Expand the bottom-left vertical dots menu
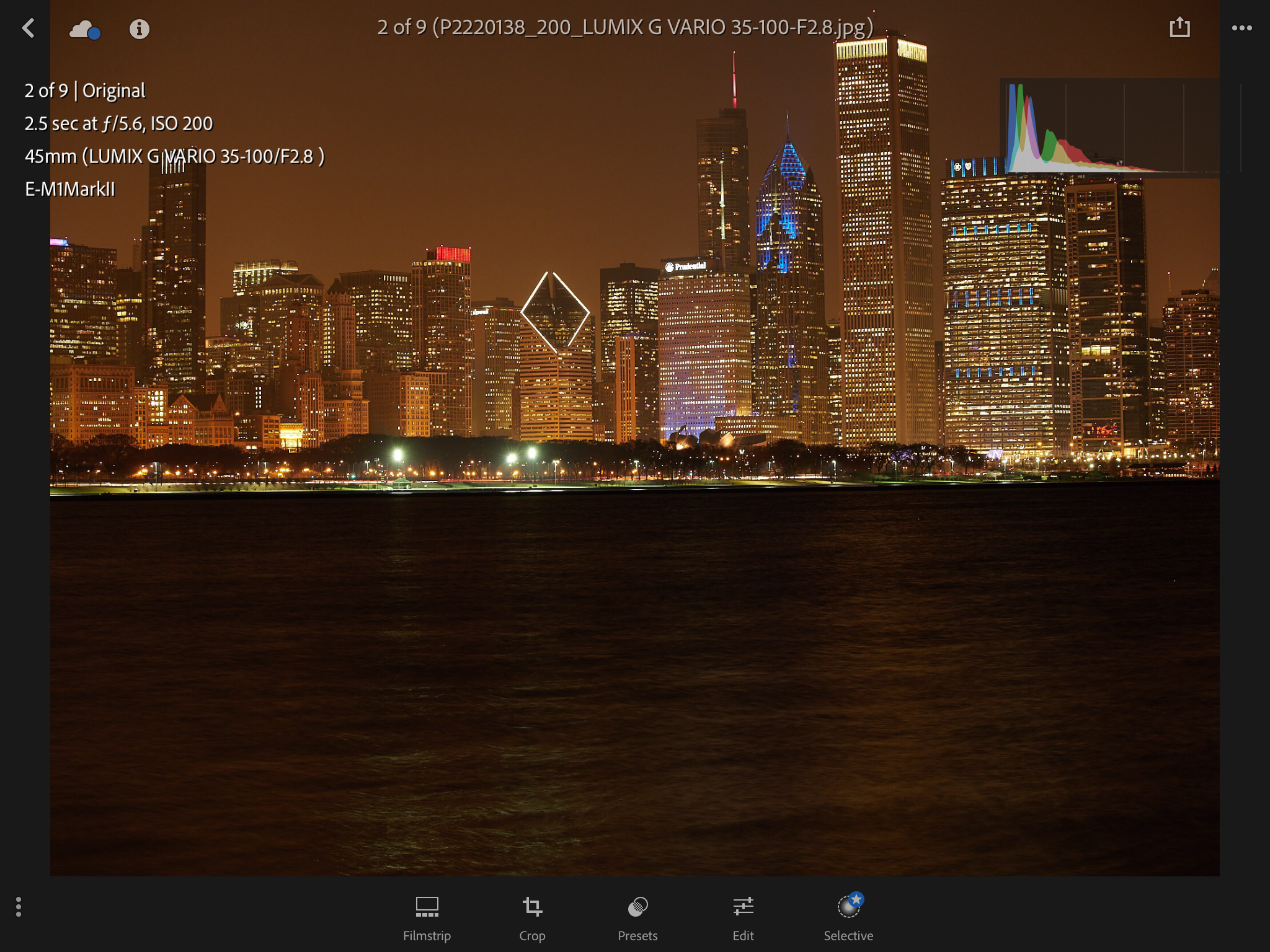Screen dimensions: 1270x952 (x=19, y=906)
